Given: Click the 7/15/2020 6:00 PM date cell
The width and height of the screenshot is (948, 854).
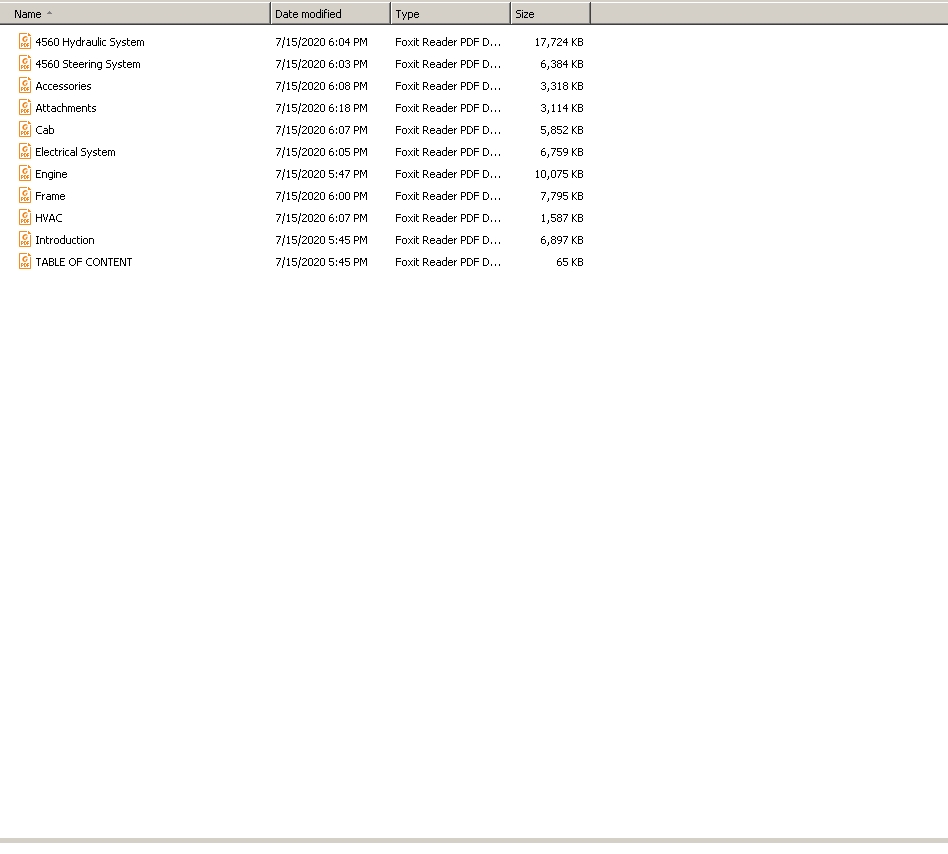Looking at the screenshot, I should click(x=321, y=196).
